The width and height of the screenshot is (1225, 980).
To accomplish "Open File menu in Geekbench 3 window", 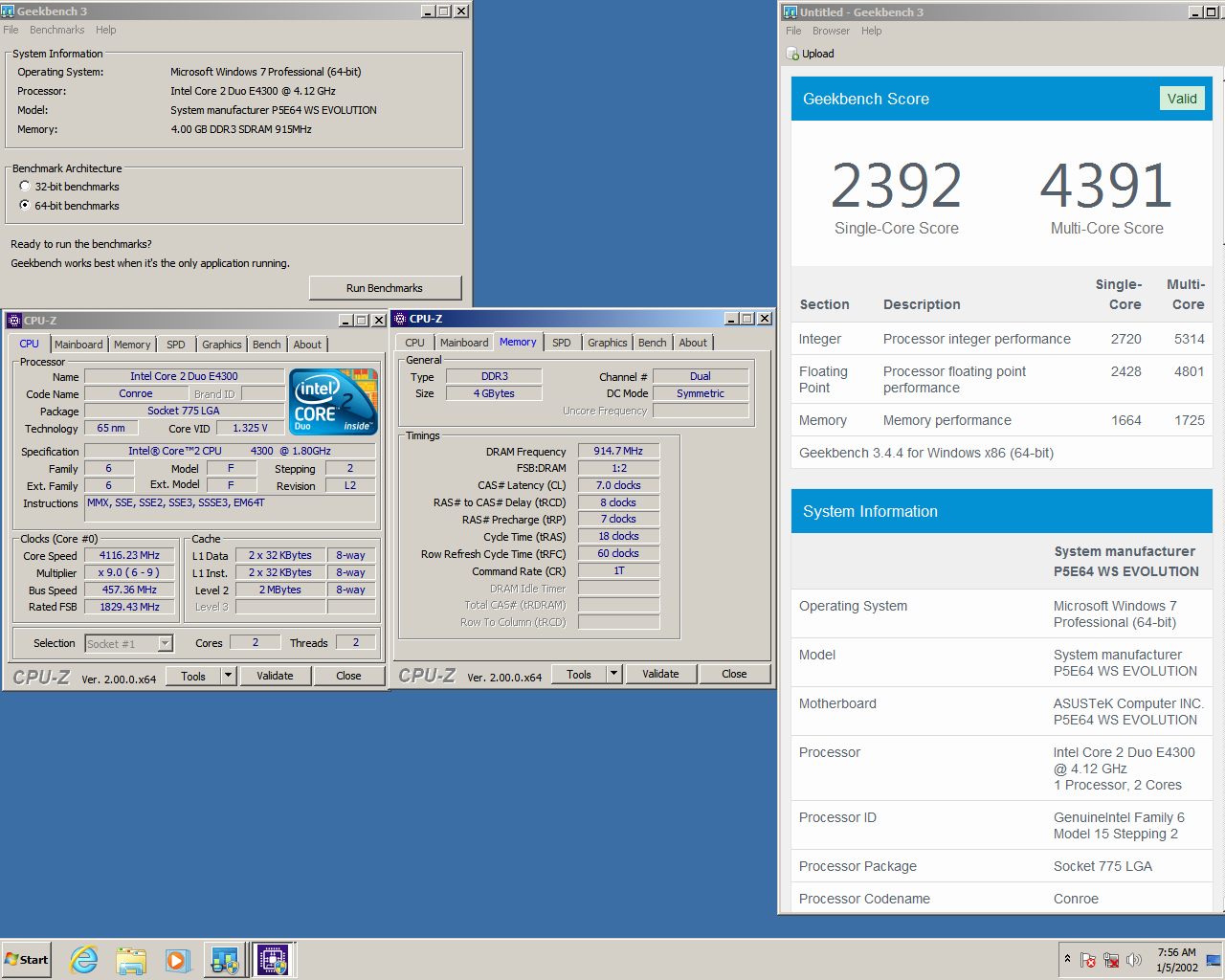I will click(11, 30).
